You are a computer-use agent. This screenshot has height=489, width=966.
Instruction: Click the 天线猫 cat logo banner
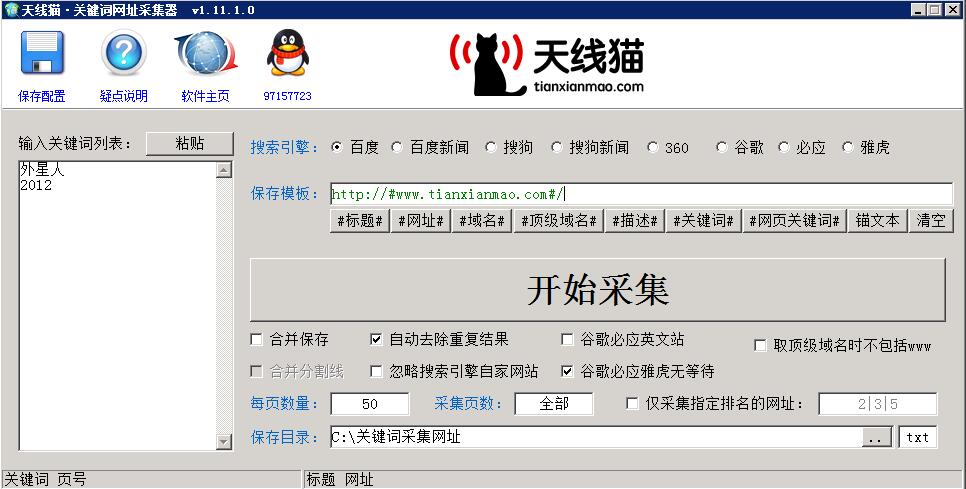click(x=547, y=64)
